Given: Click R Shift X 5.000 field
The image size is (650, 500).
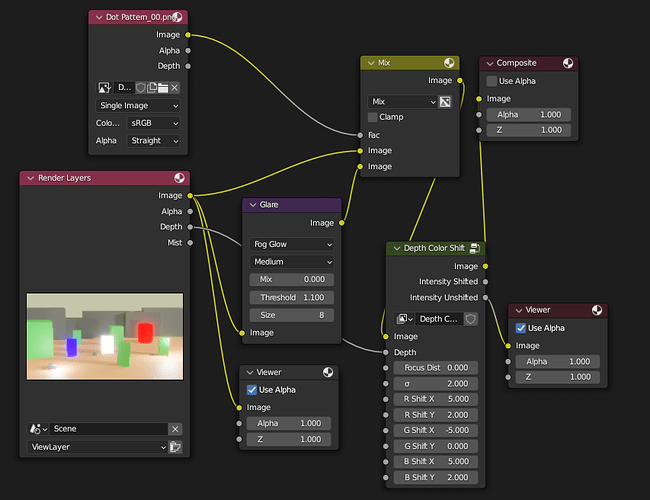Looking at the screenshot, I should pos(436,399).
